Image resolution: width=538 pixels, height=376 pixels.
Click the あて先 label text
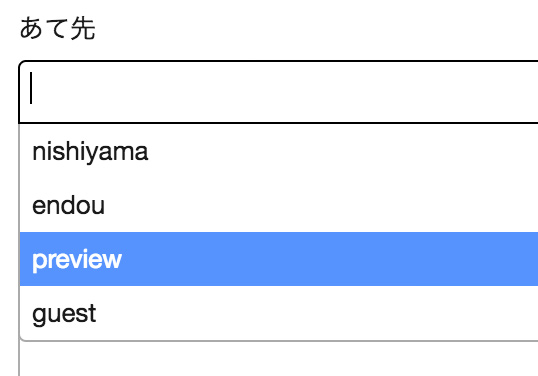[x=58, y=29]
